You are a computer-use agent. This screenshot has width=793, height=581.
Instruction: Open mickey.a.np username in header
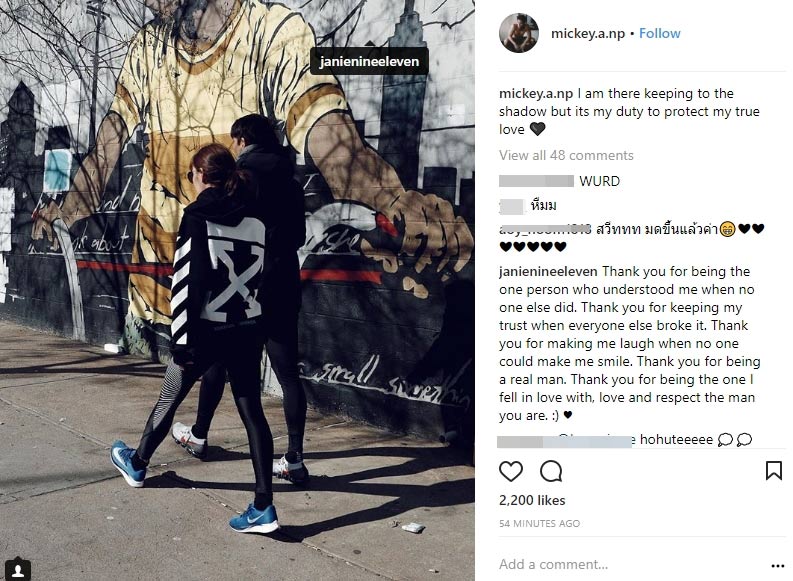coord(588,33)
